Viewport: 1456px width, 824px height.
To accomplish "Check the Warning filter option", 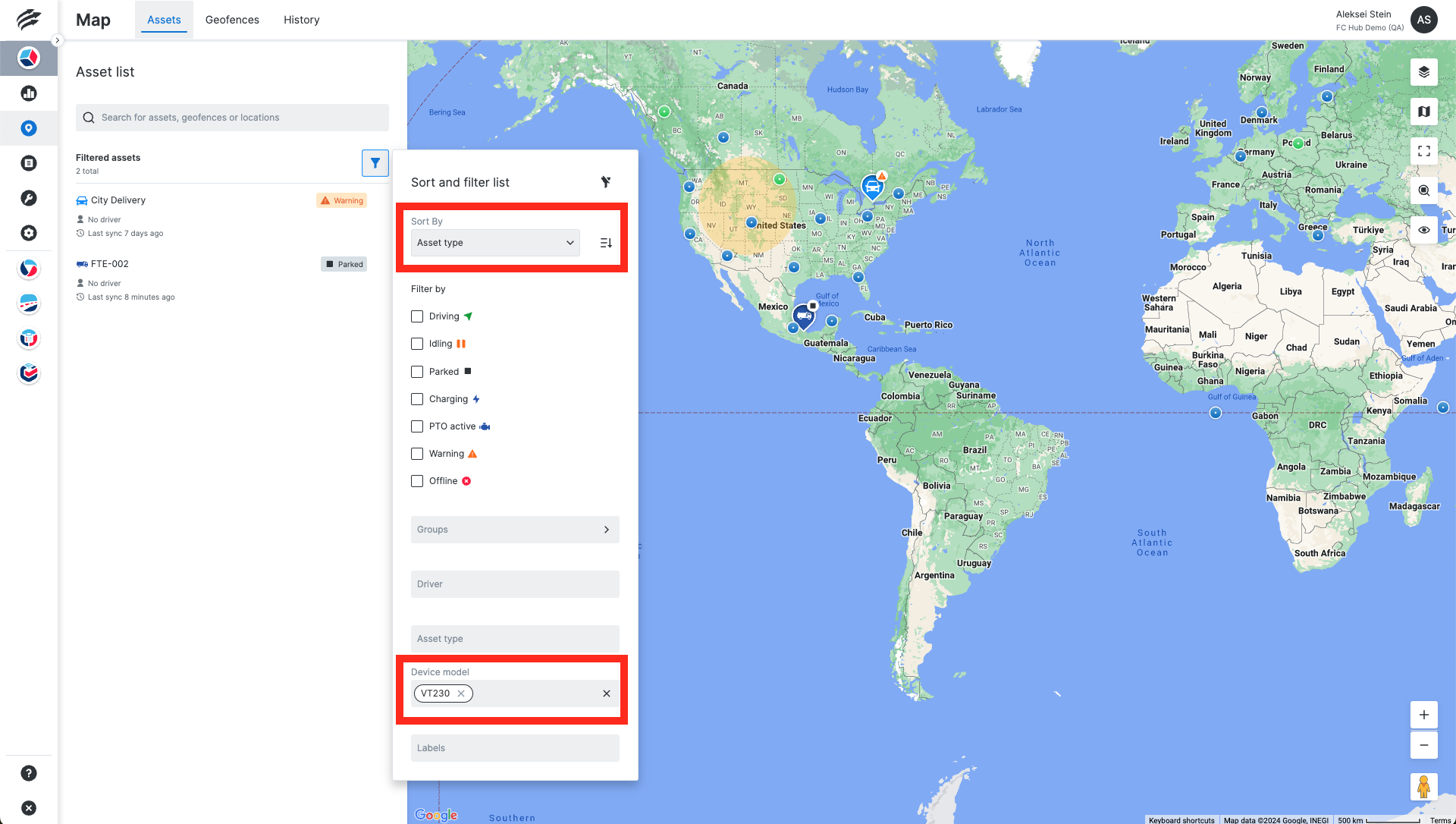I will [x=416, y=453].
